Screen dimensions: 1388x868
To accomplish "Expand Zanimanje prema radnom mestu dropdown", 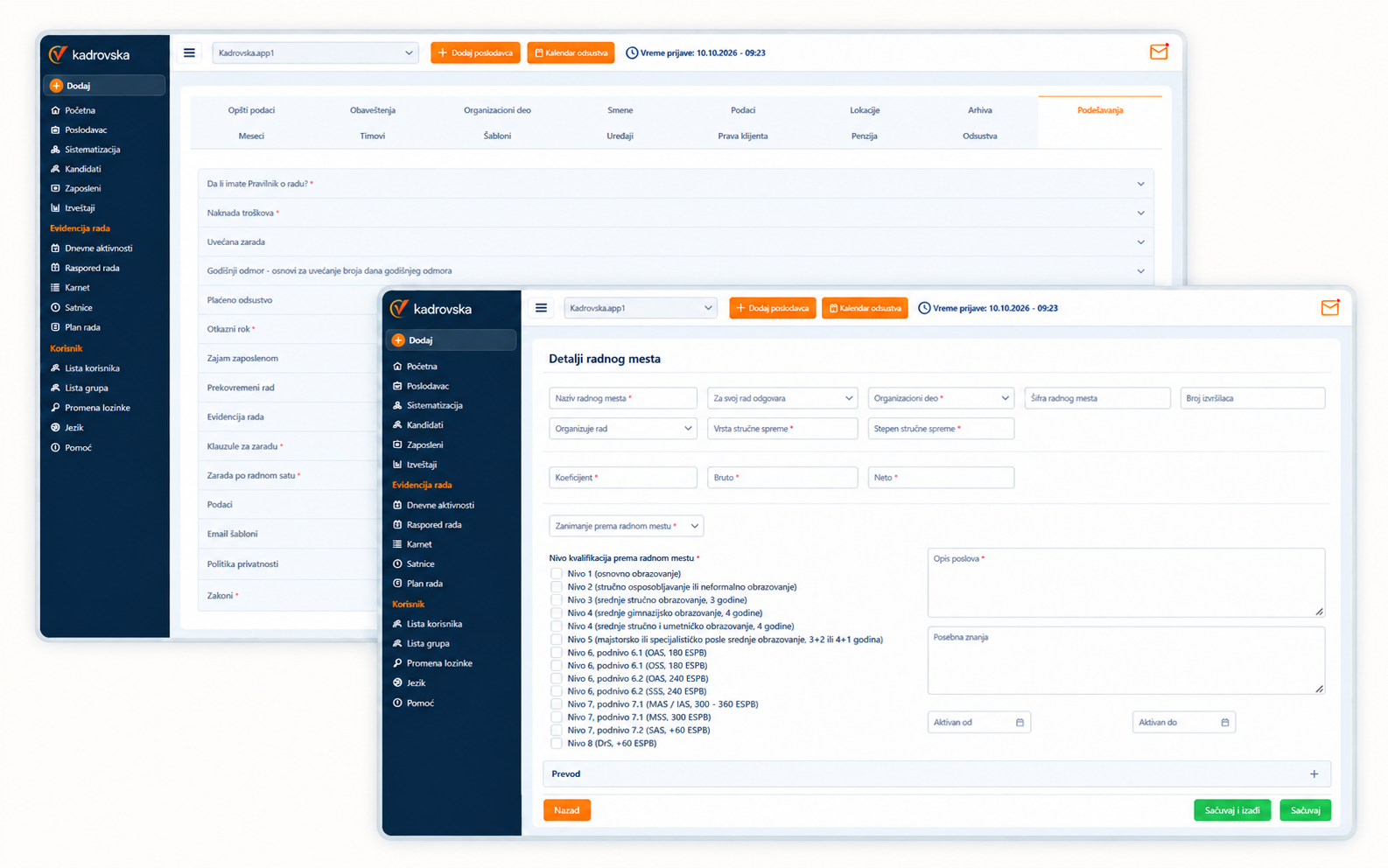I will click(626, 526).
